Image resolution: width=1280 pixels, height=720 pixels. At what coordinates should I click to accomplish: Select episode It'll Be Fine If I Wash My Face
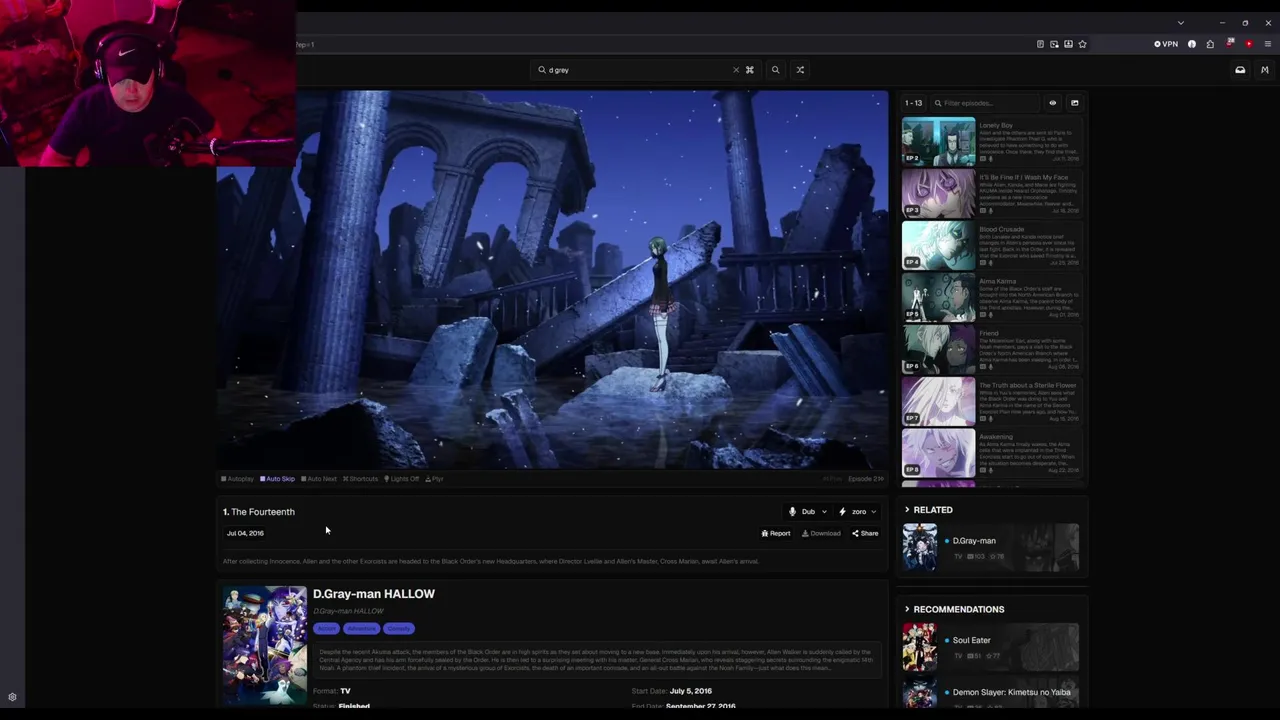[991, 193]
